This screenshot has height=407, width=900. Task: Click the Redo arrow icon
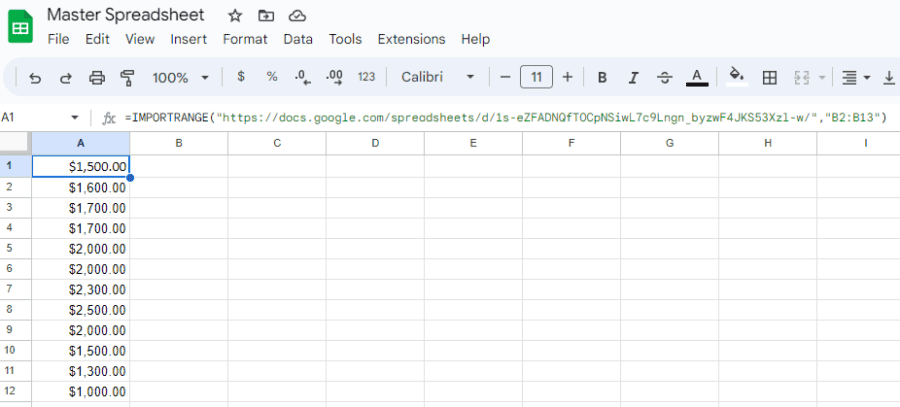pos(66,77)
